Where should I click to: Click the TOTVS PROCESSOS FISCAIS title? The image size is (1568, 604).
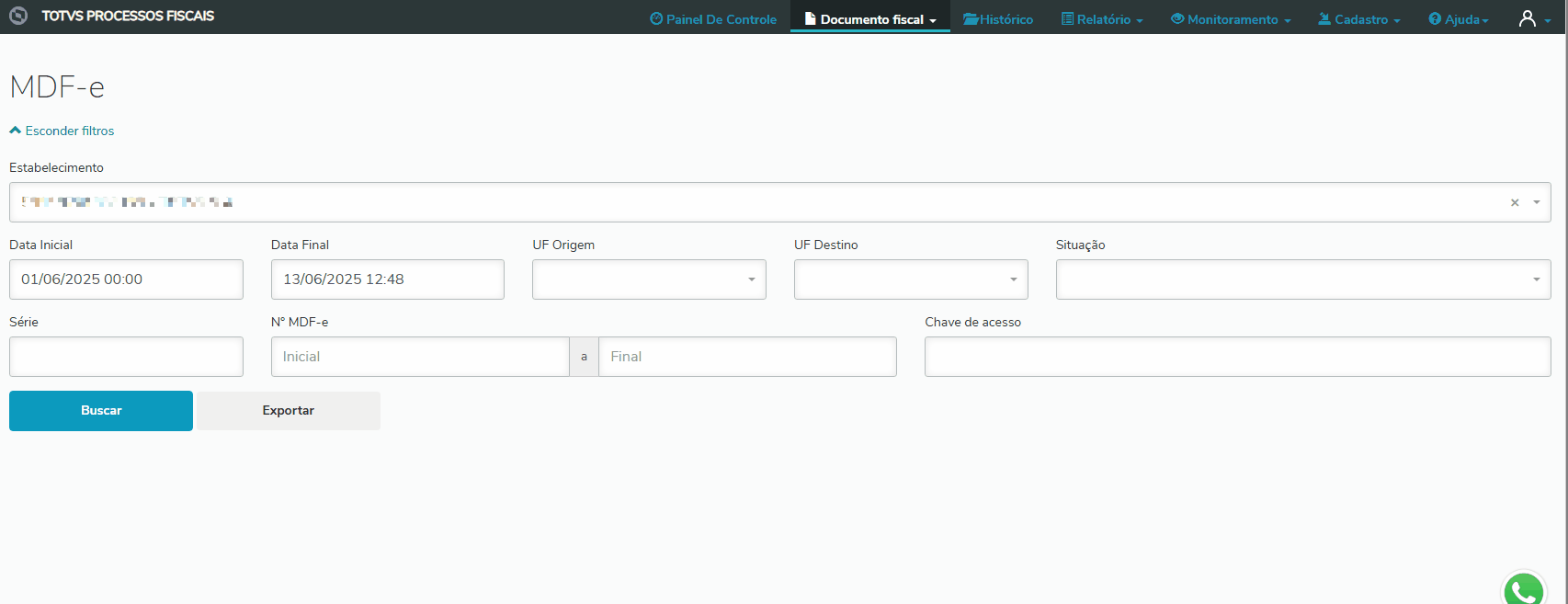128,17
